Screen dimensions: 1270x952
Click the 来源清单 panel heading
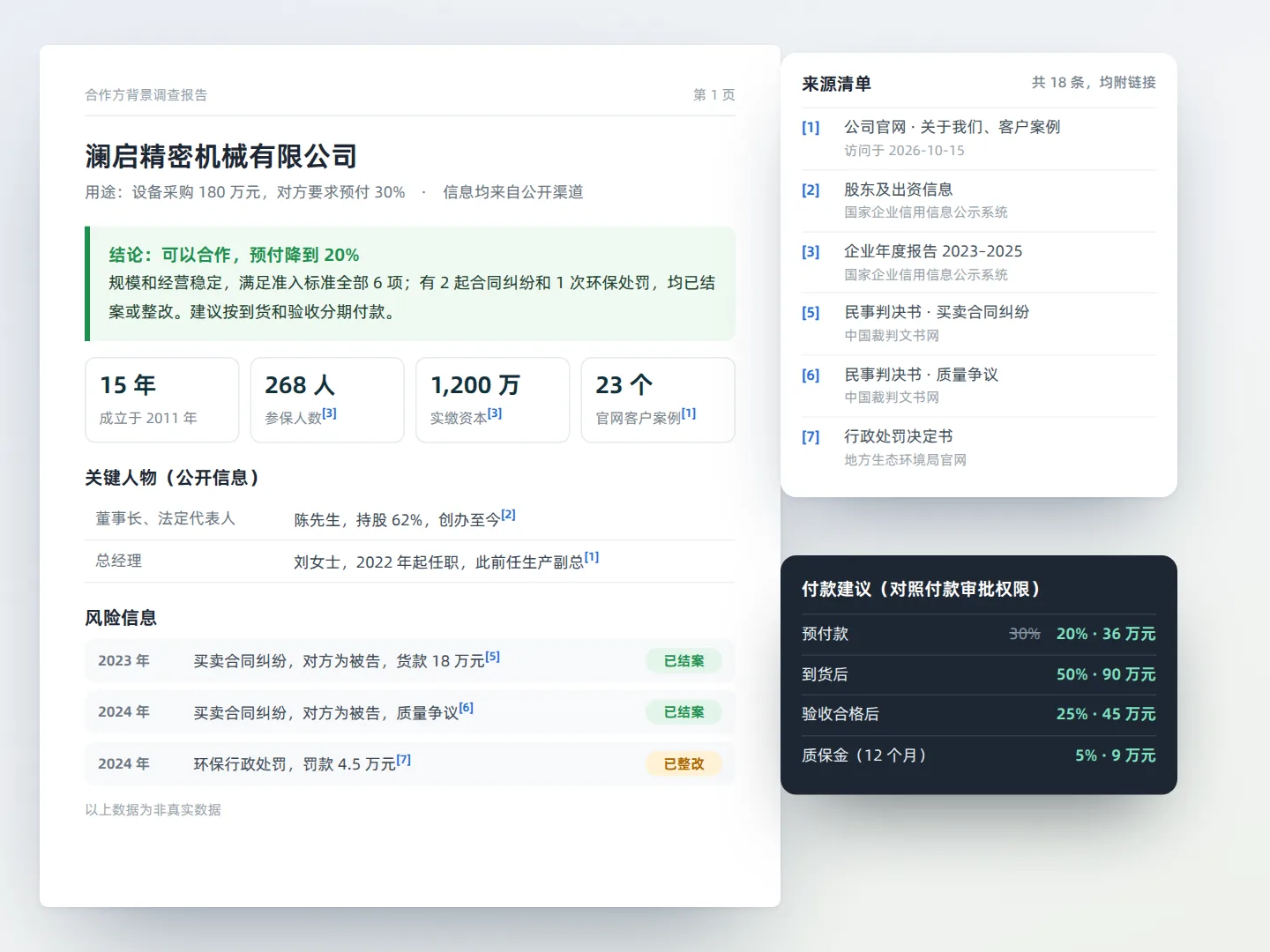tap(836, 84)
